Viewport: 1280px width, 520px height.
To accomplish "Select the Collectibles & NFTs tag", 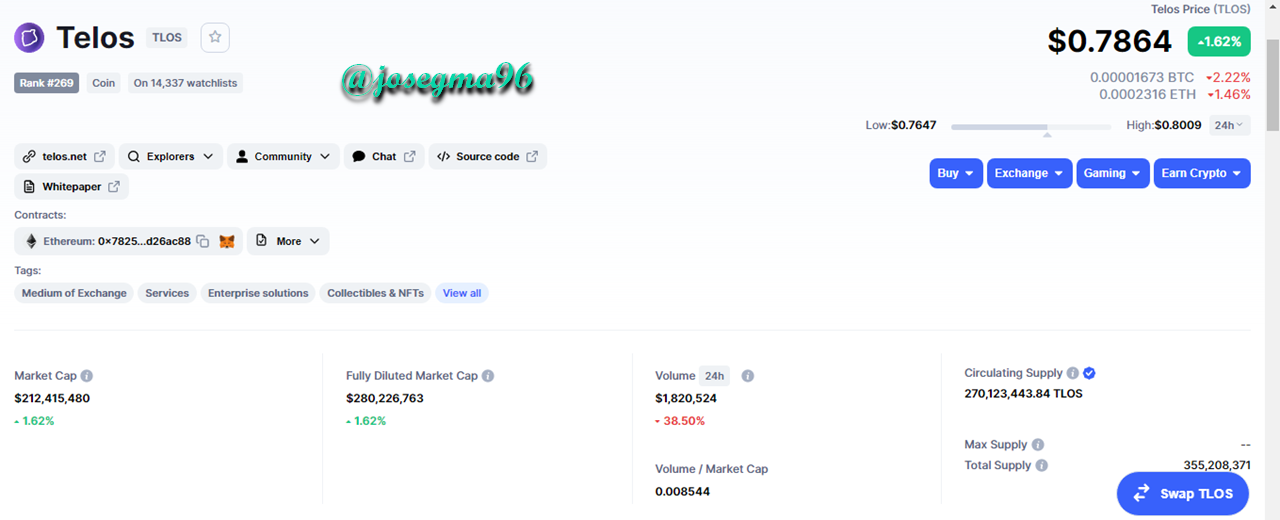I will [x=375, y=293].
